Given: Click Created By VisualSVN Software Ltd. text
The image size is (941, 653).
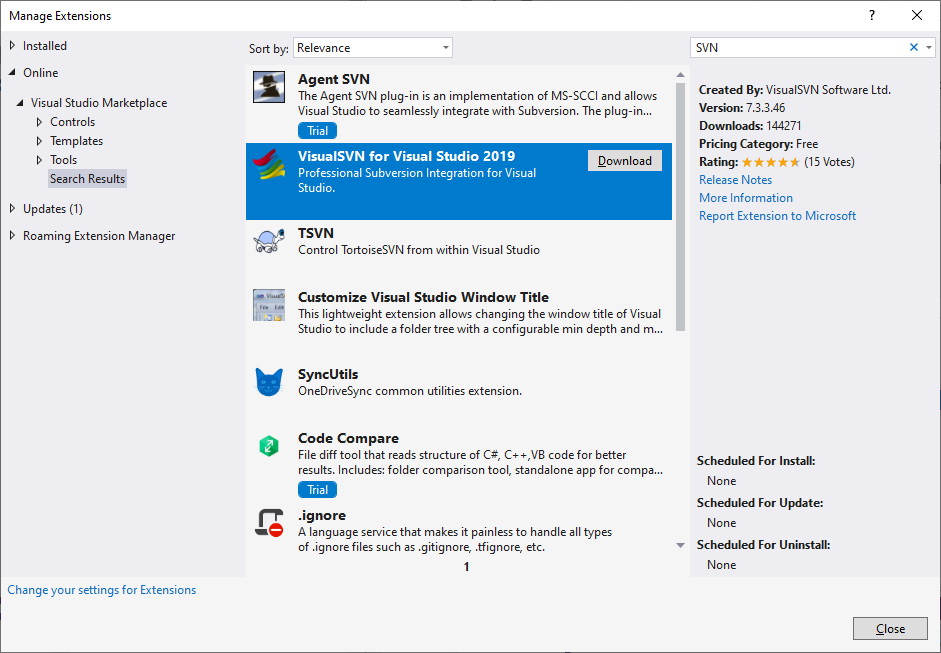Looking at the screenshot, I should [795, 90].
